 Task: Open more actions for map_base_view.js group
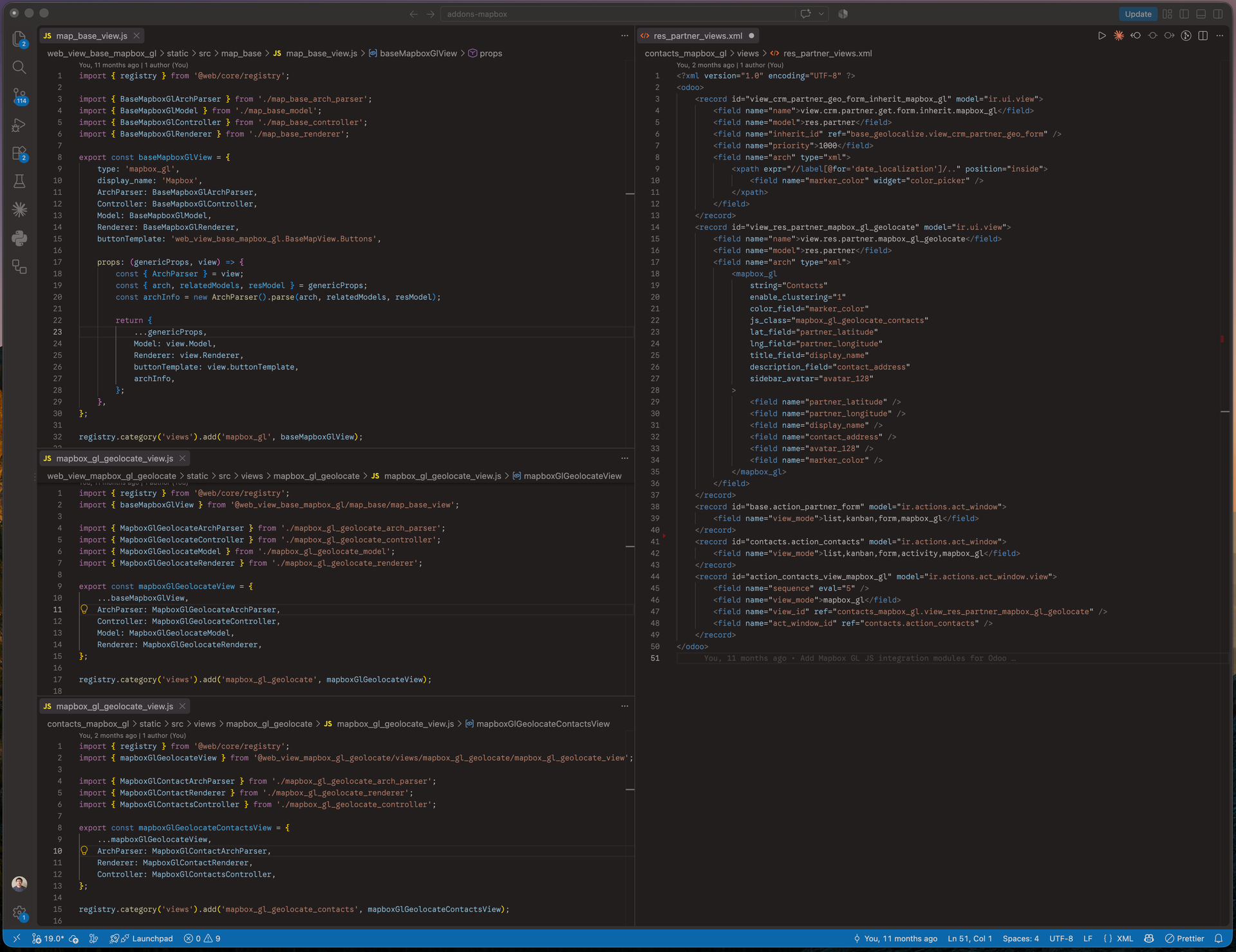pos(624,36)
